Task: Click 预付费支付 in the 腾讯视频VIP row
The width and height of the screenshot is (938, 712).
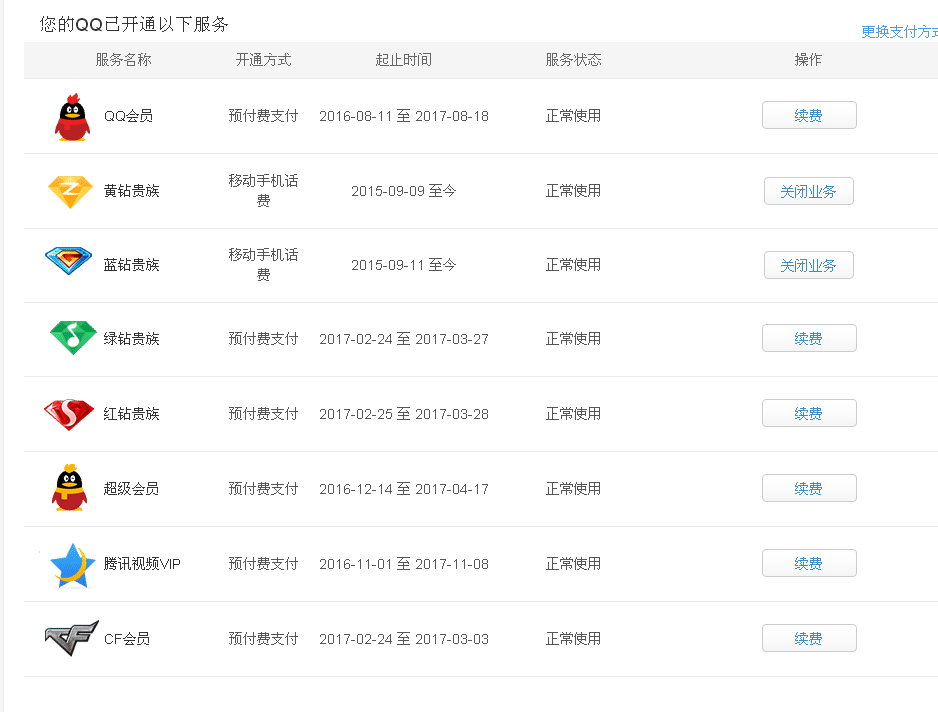Action: tap(263, 564)
